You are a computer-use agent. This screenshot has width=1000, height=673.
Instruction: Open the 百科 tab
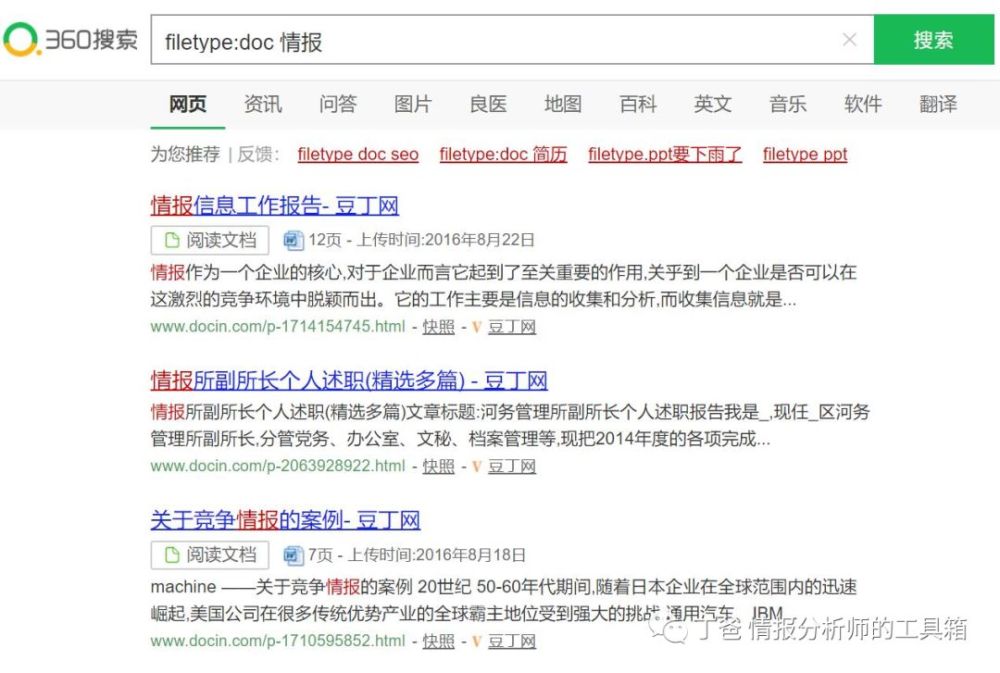point(638,104)
